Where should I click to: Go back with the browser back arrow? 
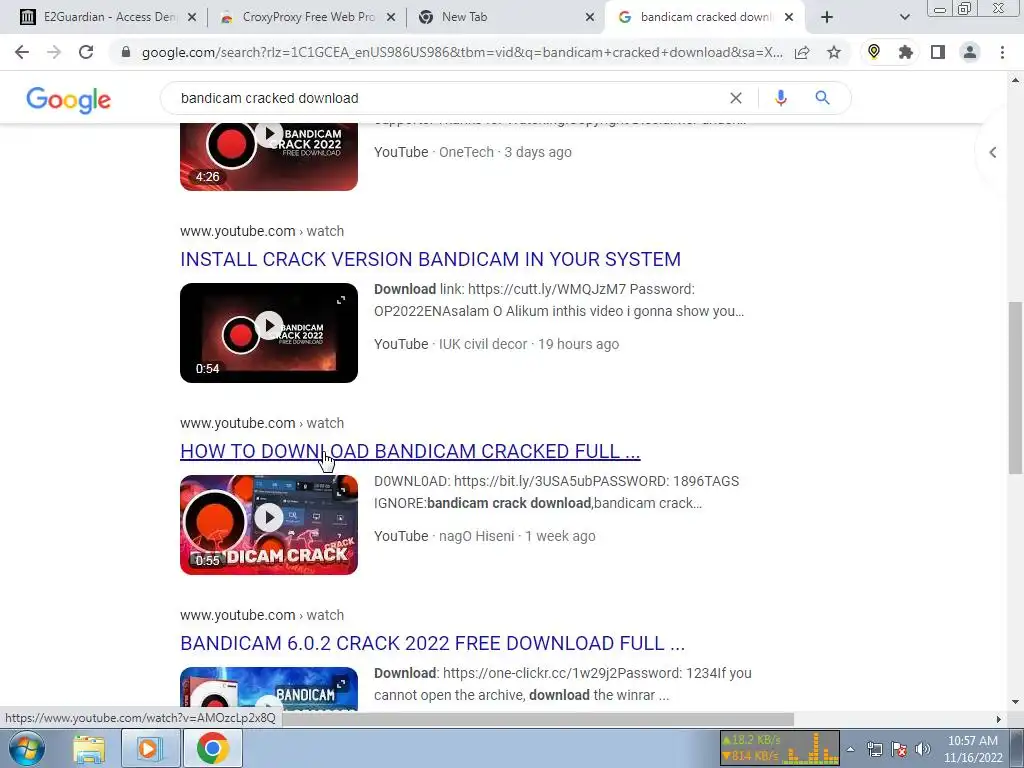(22, 52)
